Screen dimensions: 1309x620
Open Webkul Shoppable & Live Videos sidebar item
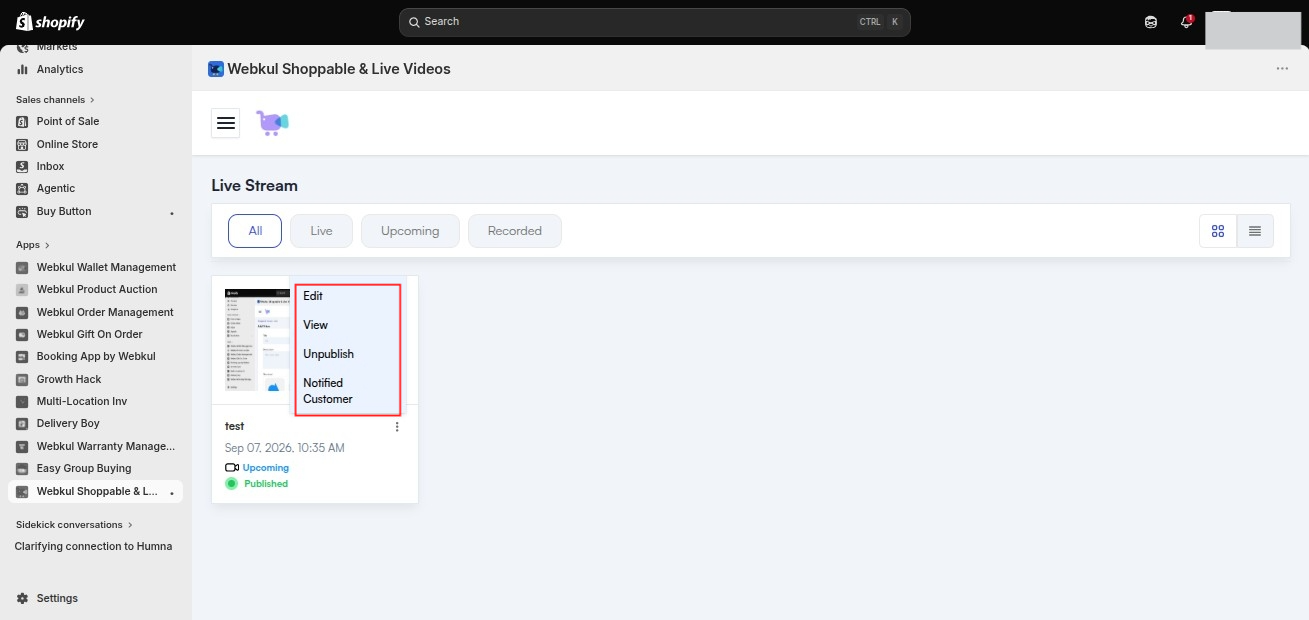click(x=95, y=491)
